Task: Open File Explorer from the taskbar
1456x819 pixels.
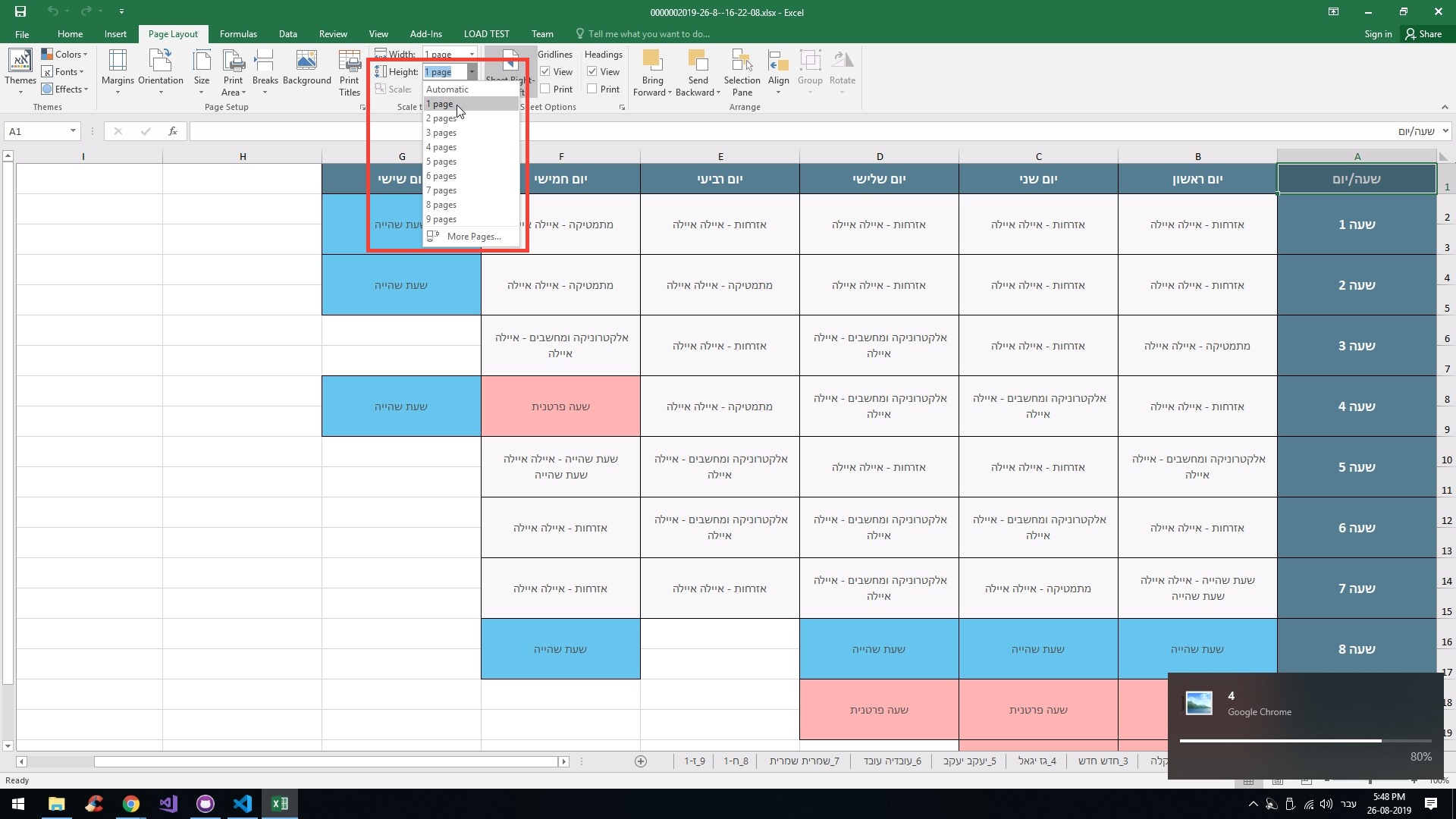Action: click(56, 804)
